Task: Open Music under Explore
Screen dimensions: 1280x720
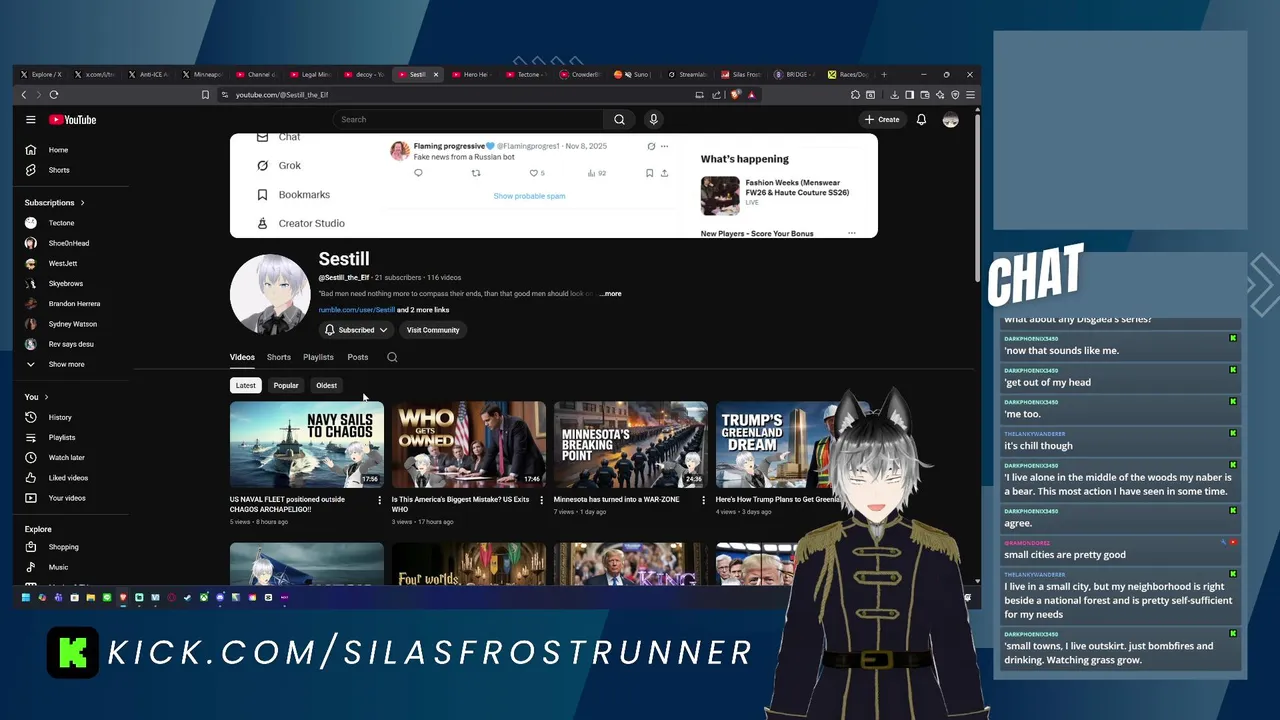Action: [58, 567]
